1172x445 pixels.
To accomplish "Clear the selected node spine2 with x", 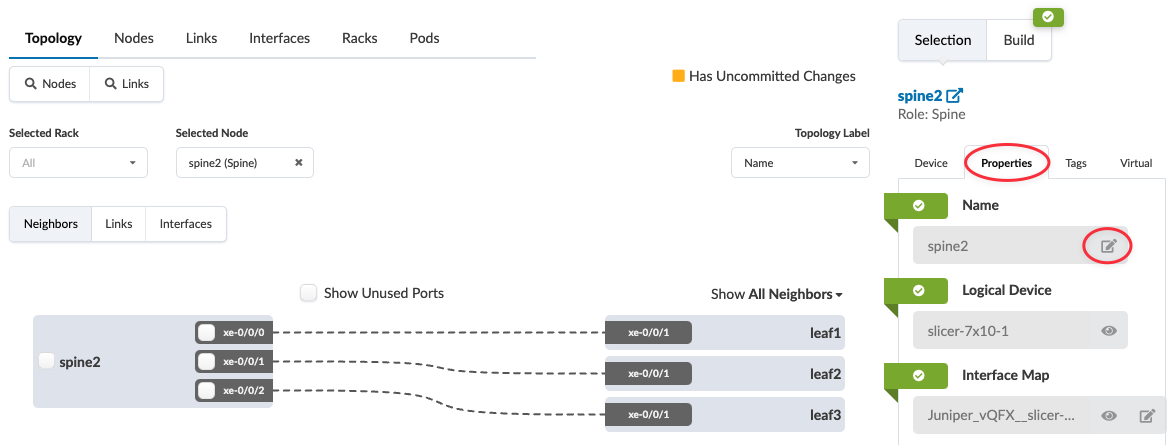I will tap(298, 163).
